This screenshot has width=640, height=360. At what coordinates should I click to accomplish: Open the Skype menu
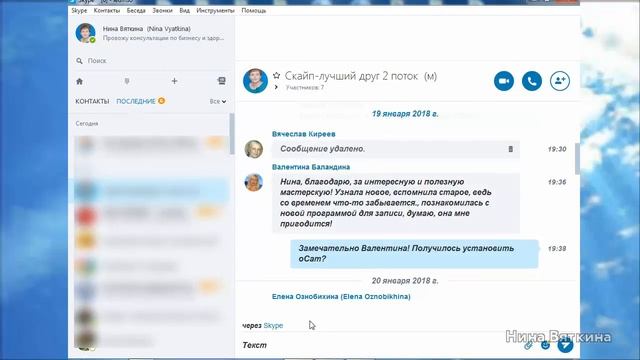79,11
